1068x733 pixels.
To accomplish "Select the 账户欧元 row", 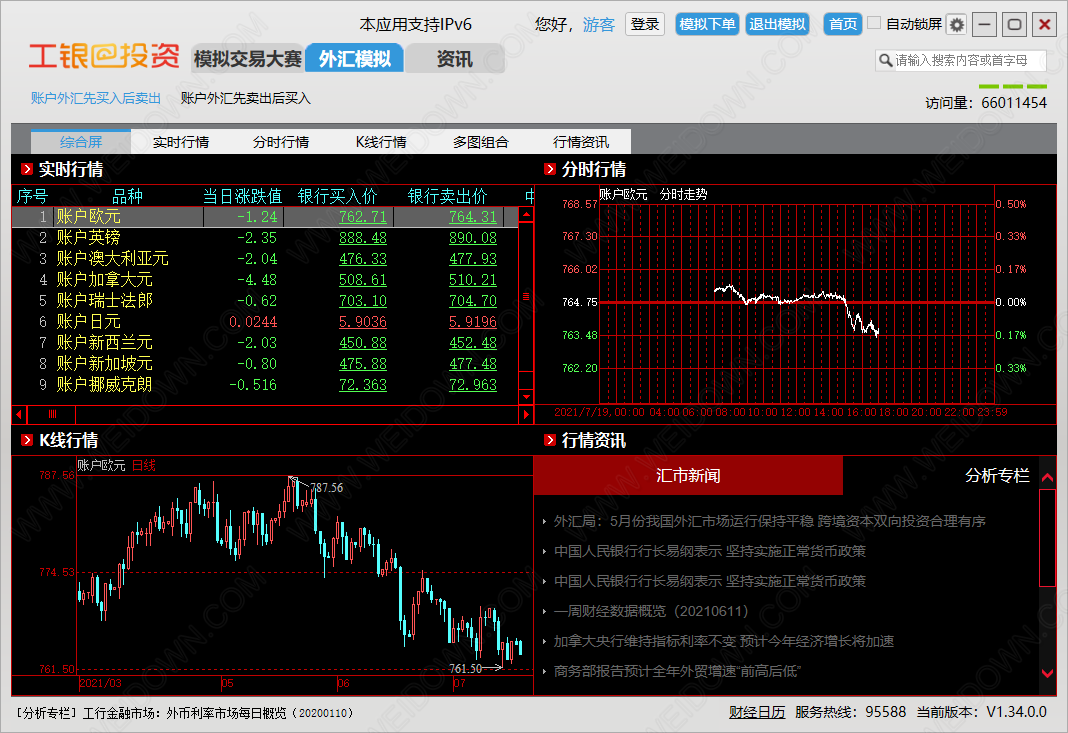I will [266, 217].
